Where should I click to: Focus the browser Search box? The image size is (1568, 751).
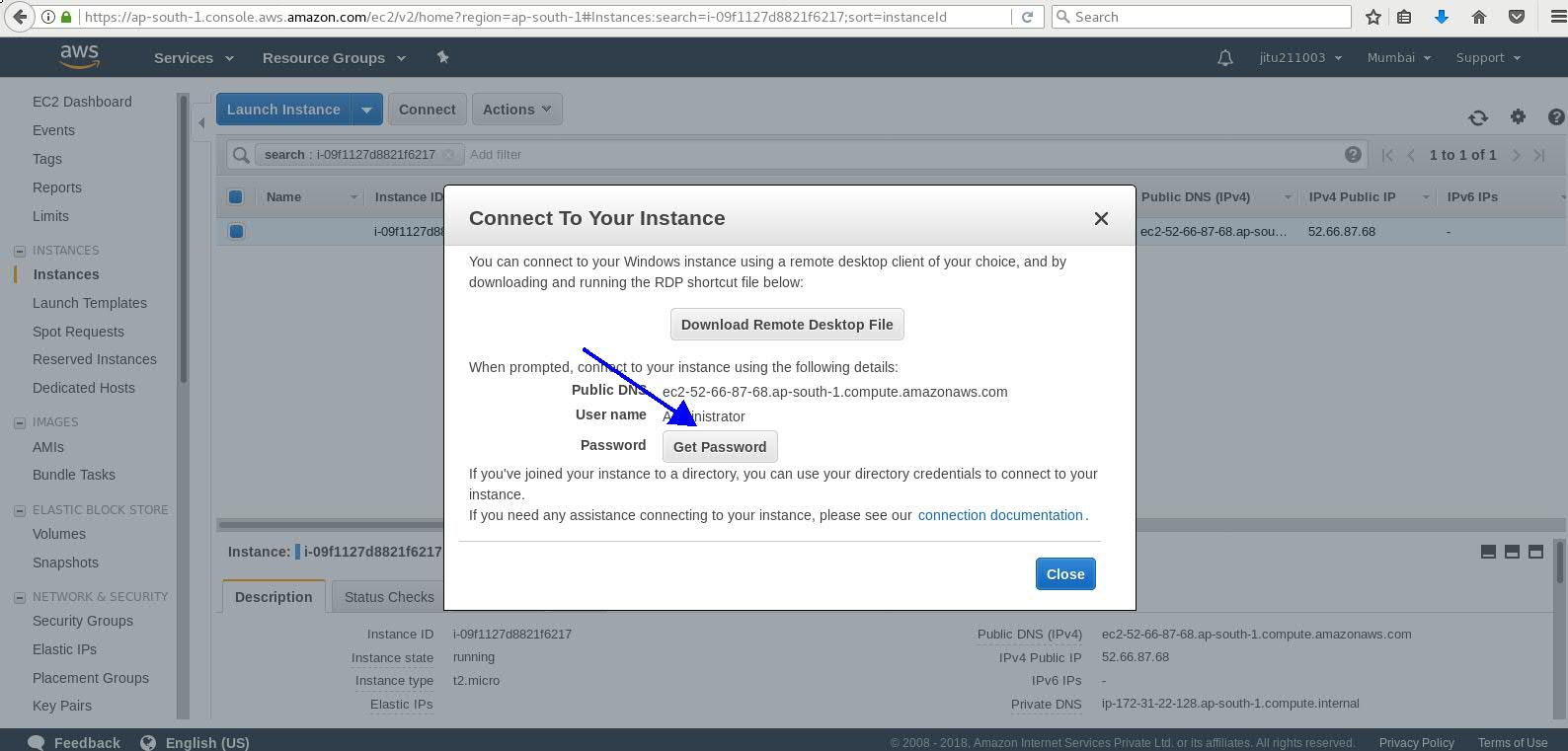tap(1201, 17)
